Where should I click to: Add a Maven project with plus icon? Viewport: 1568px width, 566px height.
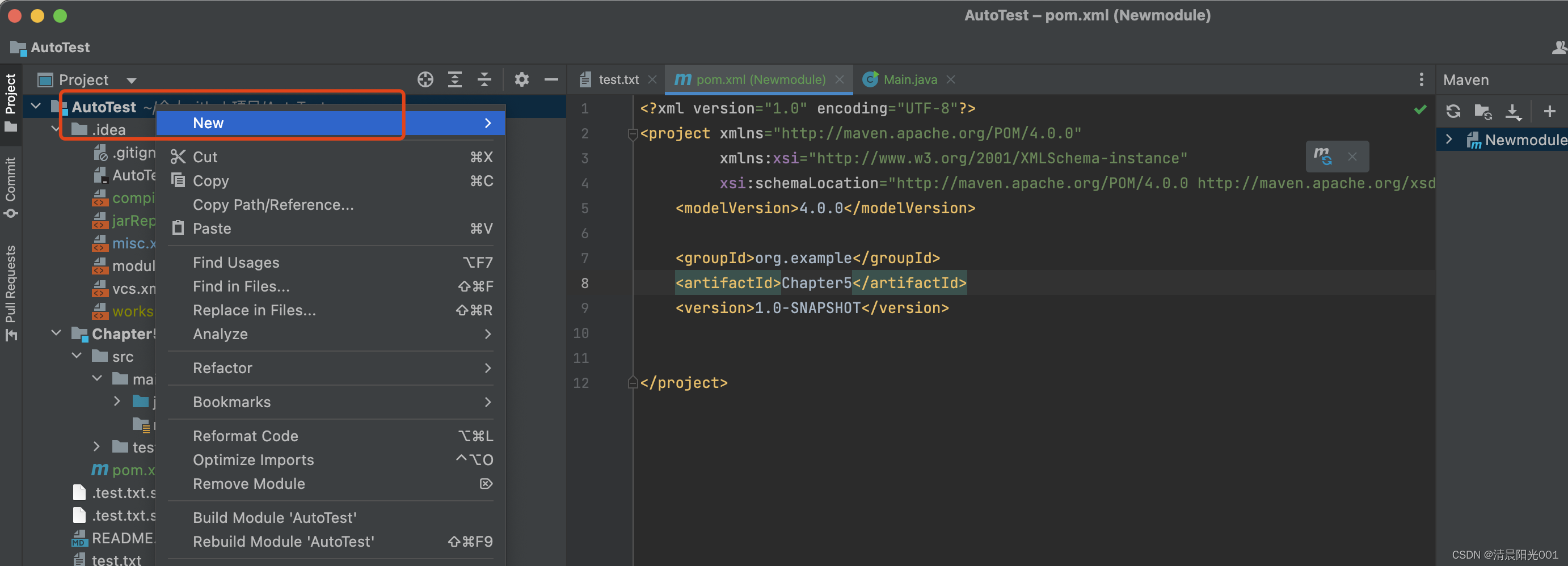(1550, 111)
